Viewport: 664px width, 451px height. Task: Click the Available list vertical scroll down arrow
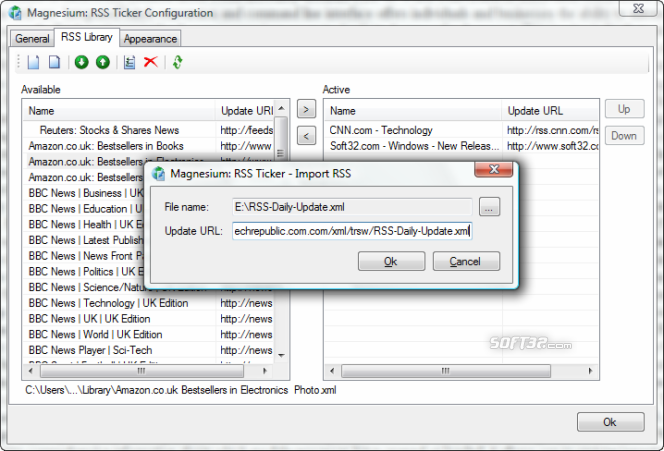pos(281,356)
